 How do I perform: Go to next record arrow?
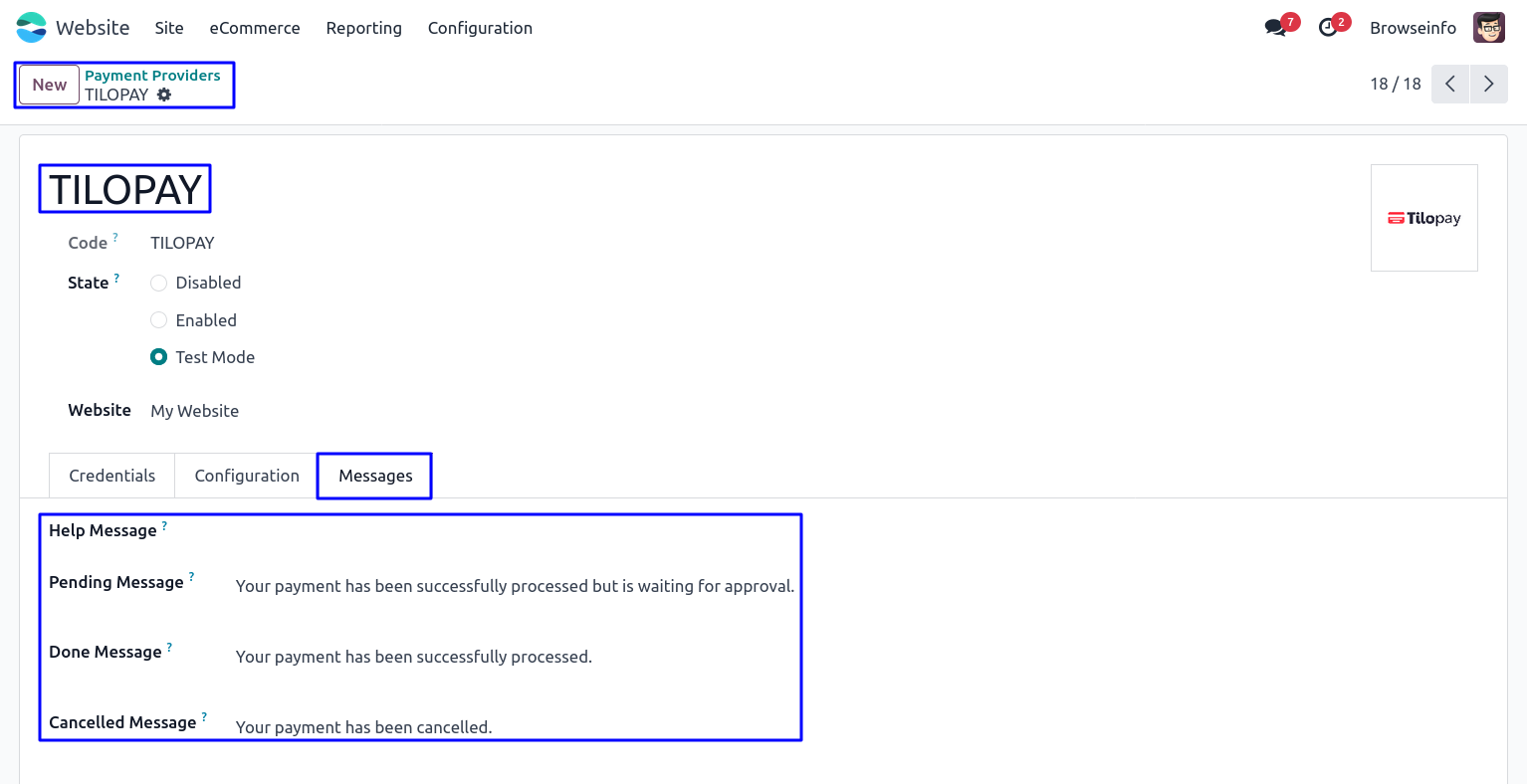click(1489, 85)
